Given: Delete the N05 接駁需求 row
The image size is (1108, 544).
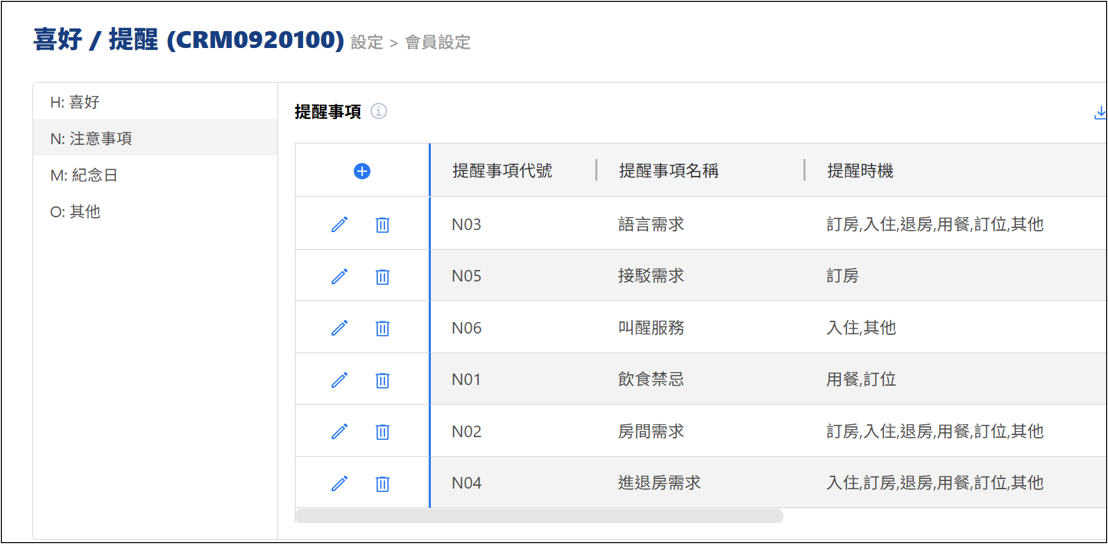Looking at the screenshot, I should click(x=382, y=277).
